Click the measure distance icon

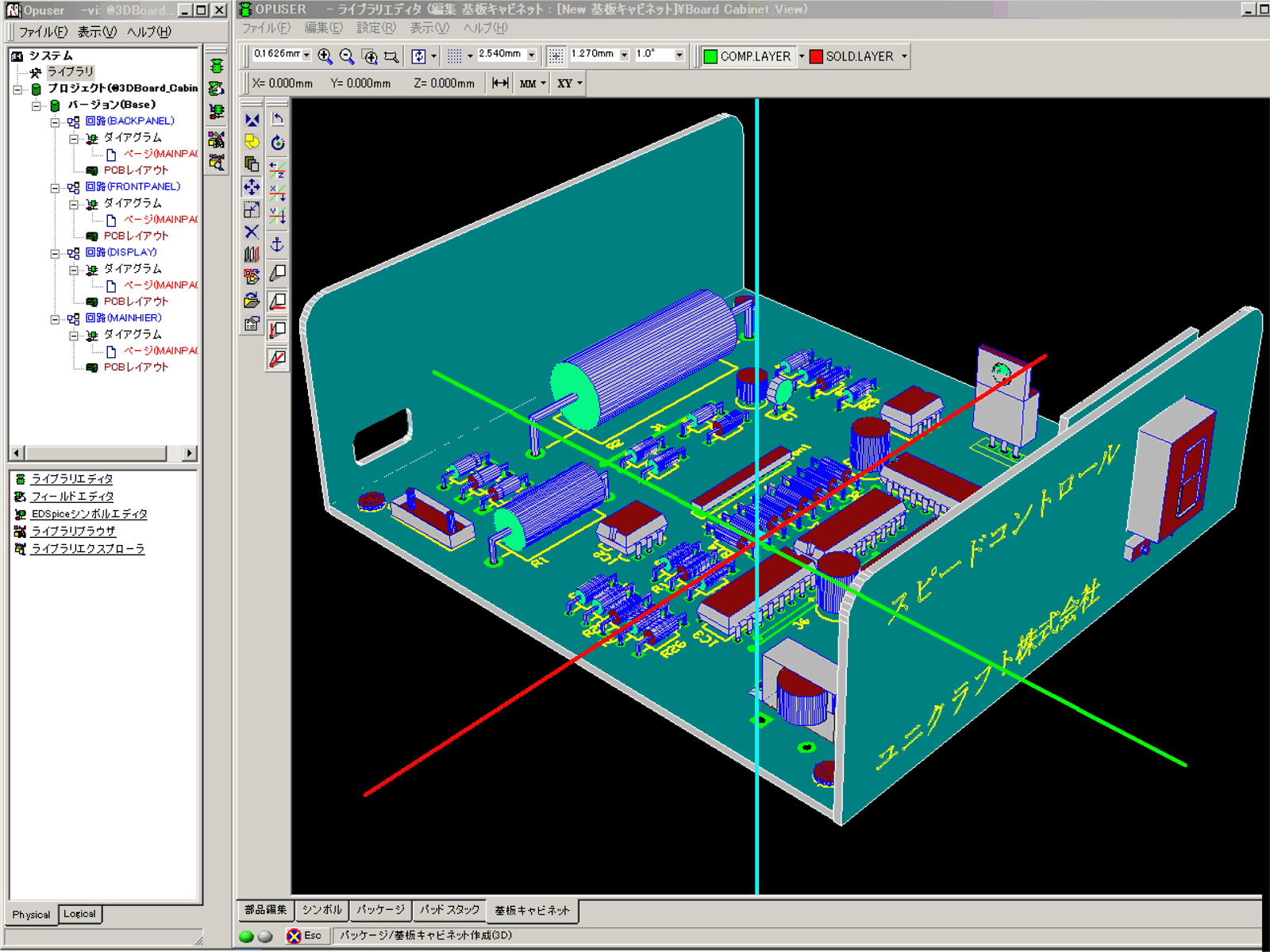pos(500,83)
